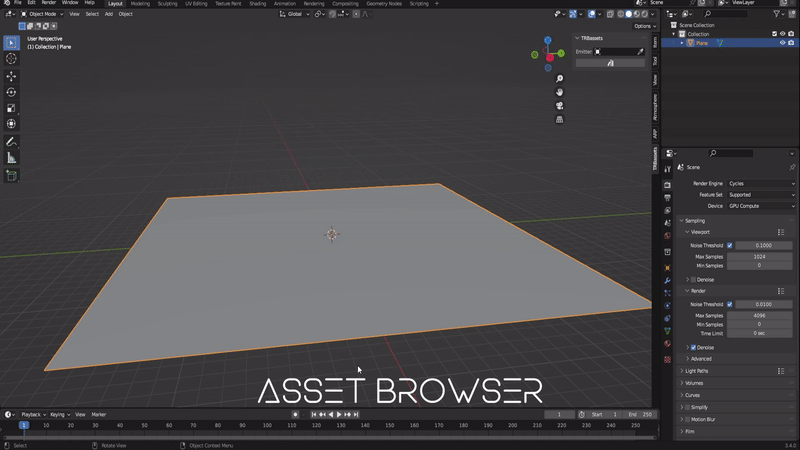Viewport: 800px width, 450px height.
Task: Jump to the timeline start frame
Action: click(x=314, y=415)
